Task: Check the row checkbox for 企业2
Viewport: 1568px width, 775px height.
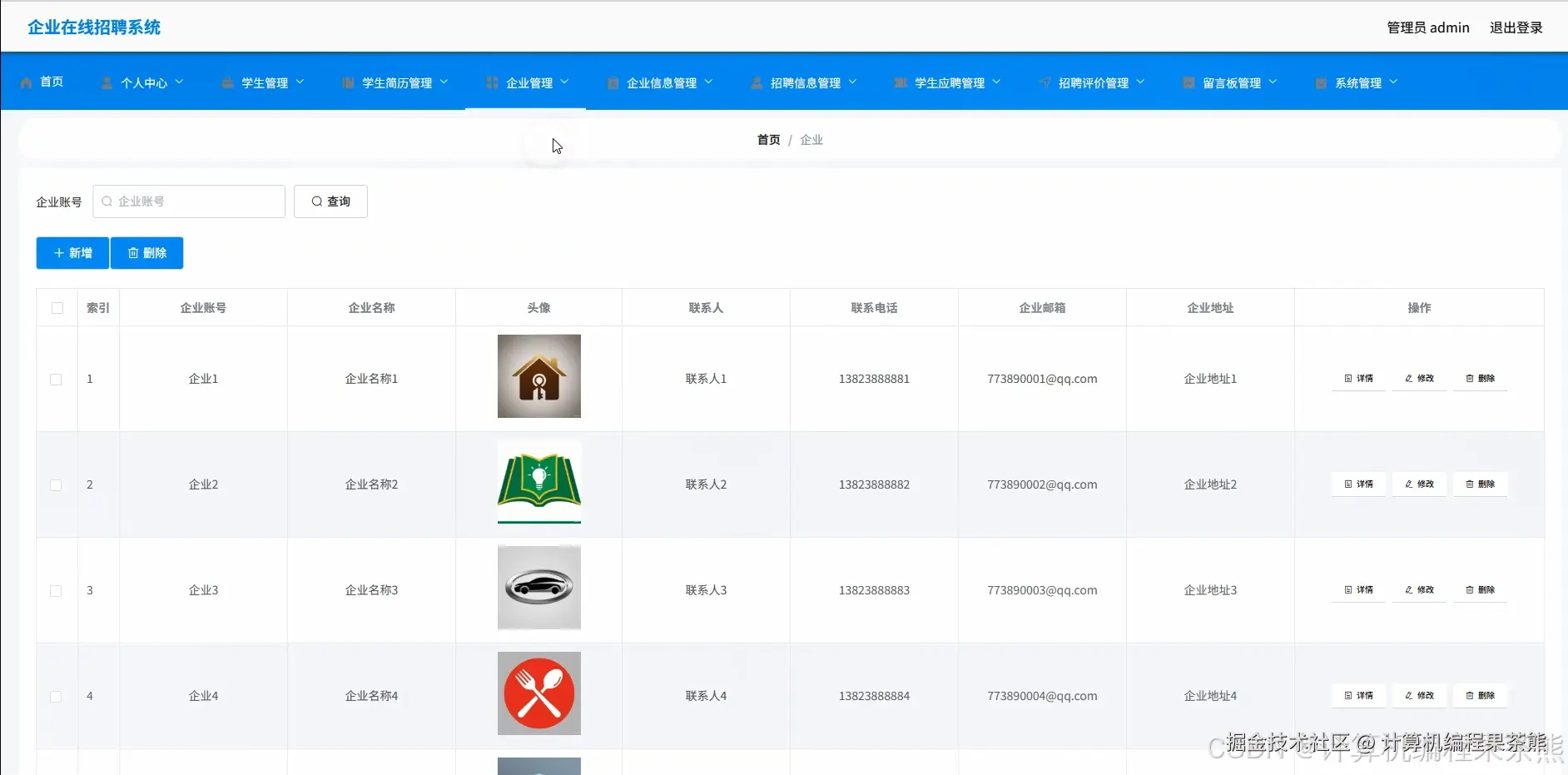Action: 56,485
